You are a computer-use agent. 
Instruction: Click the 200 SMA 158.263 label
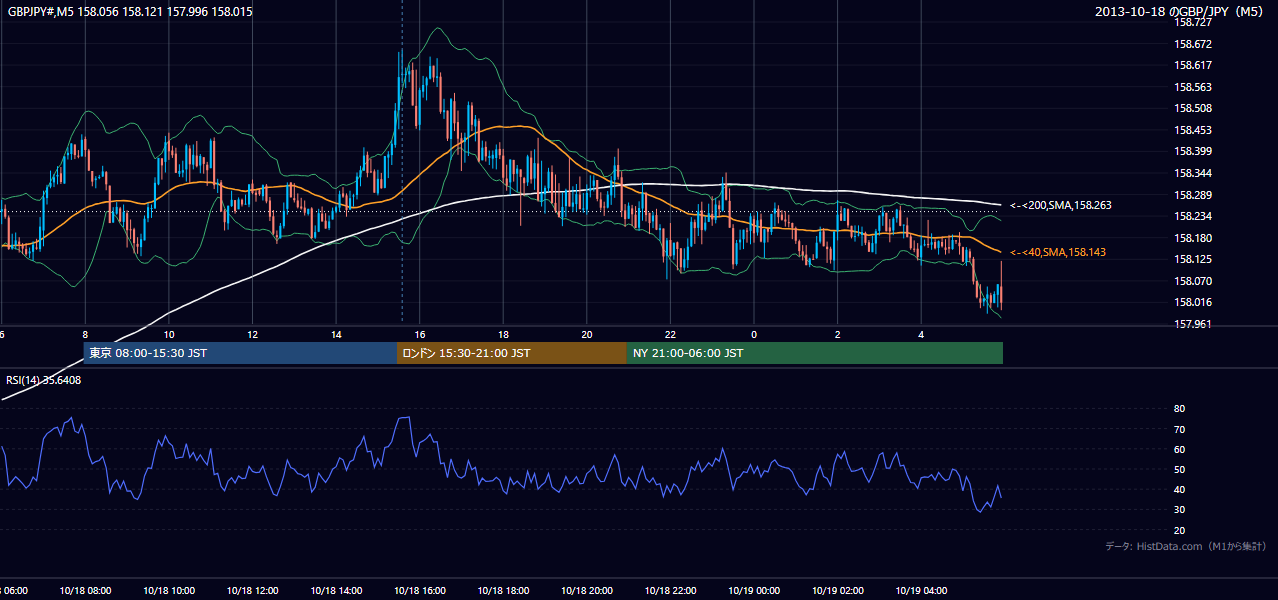point(1061,205)
